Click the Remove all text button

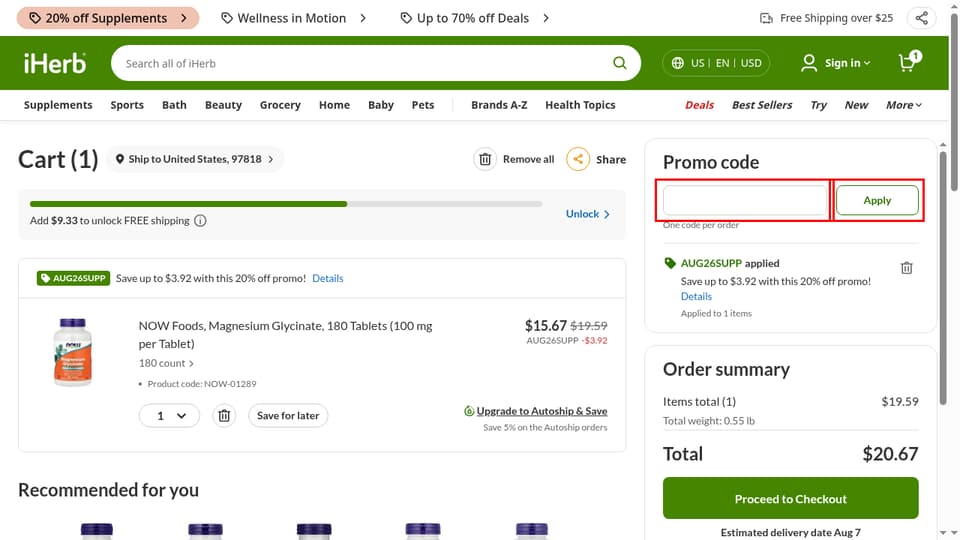528,159
